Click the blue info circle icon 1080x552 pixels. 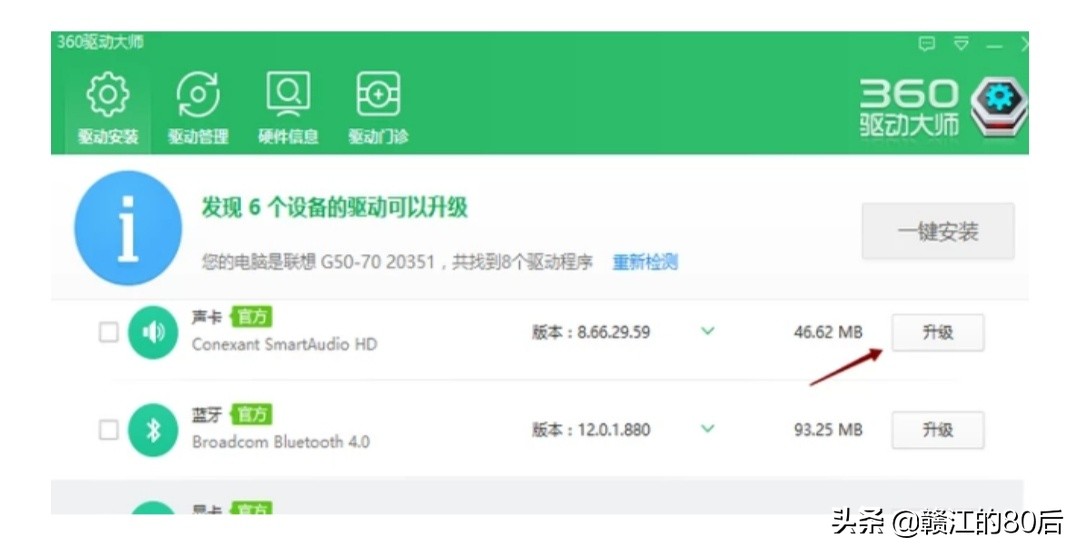(128, 228)
